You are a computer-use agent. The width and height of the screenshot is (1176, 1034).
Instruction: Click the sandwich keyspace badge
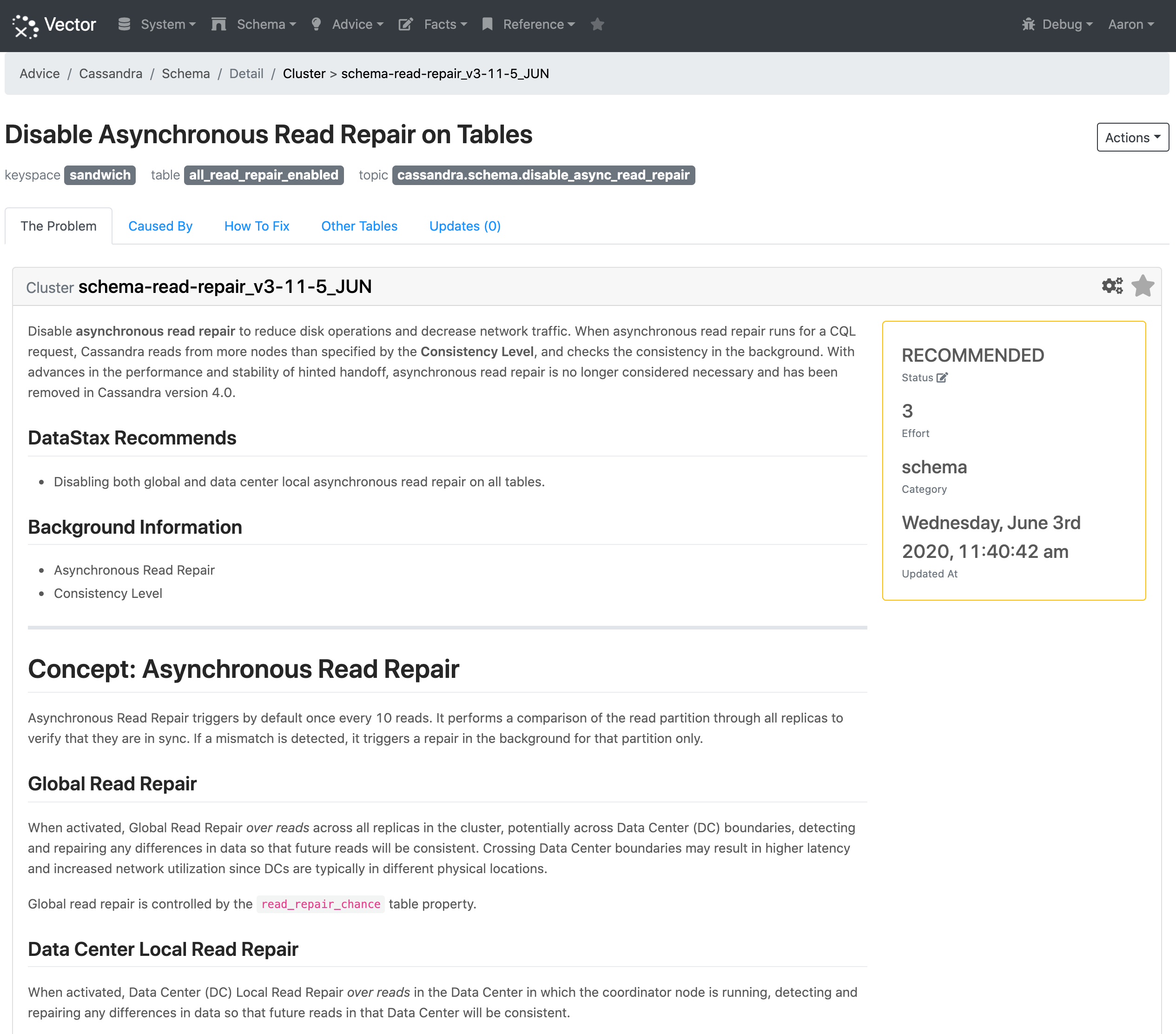click(x=100, y=175)
